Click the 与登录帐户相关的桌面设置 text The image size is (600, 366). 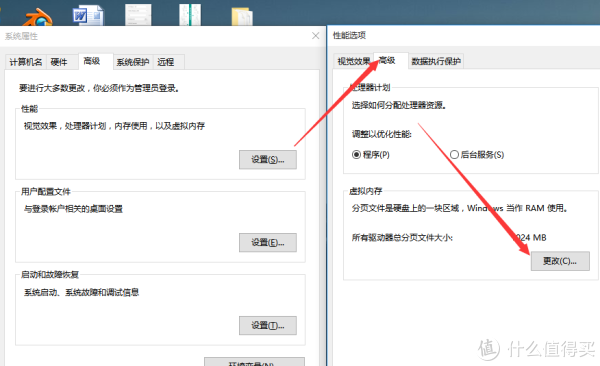73,209
